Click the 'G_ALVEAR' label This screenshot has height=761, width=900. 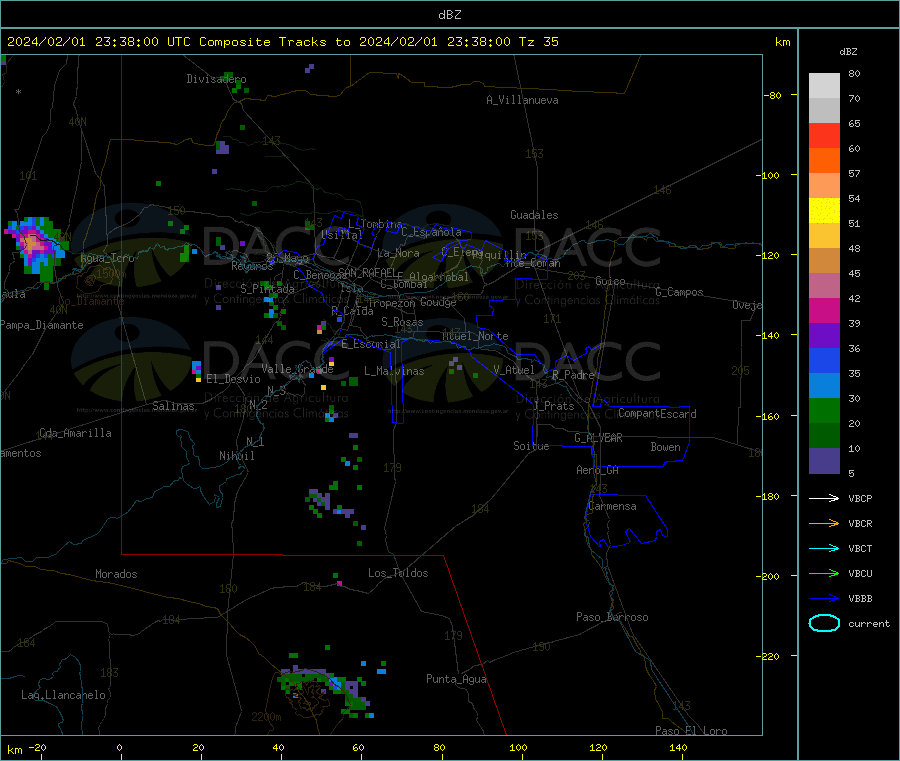pos(599,438)
